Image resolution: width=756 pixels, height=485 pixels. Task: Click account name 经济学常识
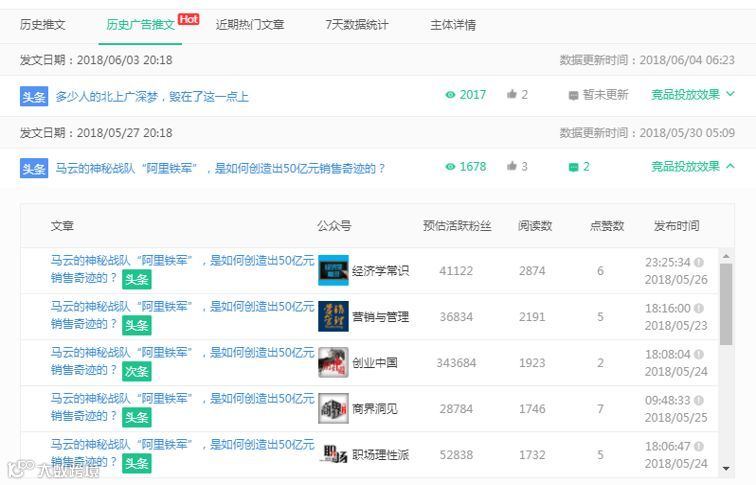point(380,270)
